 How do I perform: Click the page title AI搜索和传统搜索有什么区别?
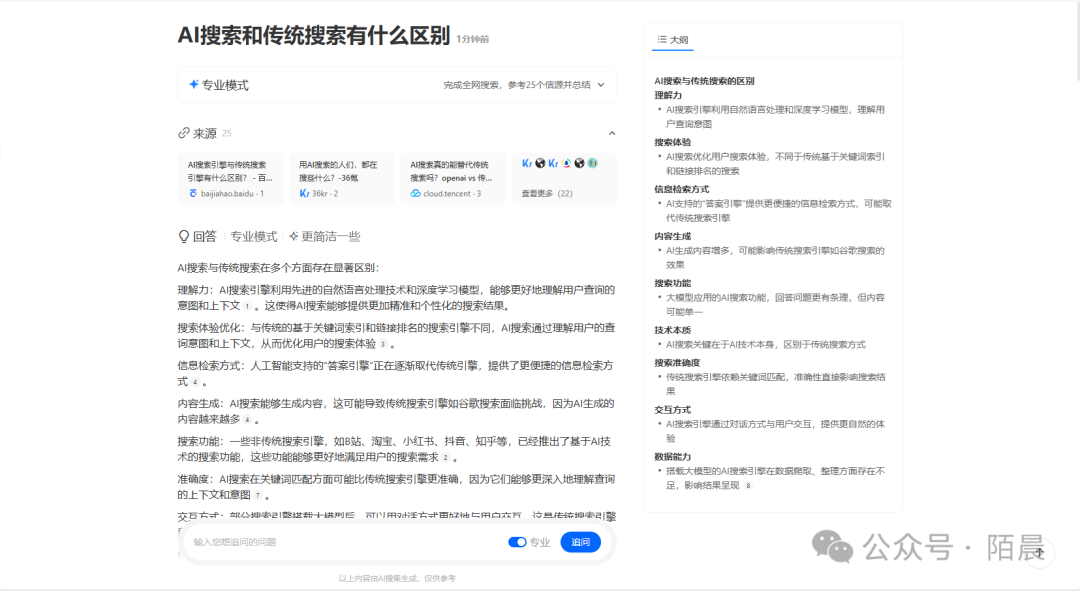[314, 35]
